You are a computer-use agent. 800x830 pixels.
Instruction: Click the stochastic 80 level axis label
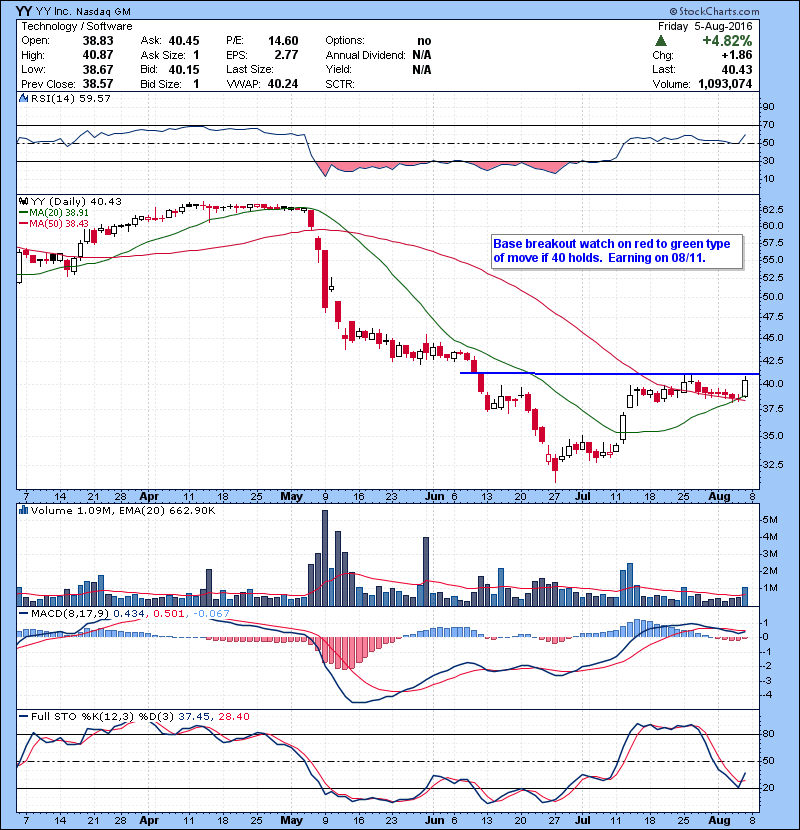click(x=768, y=734)
